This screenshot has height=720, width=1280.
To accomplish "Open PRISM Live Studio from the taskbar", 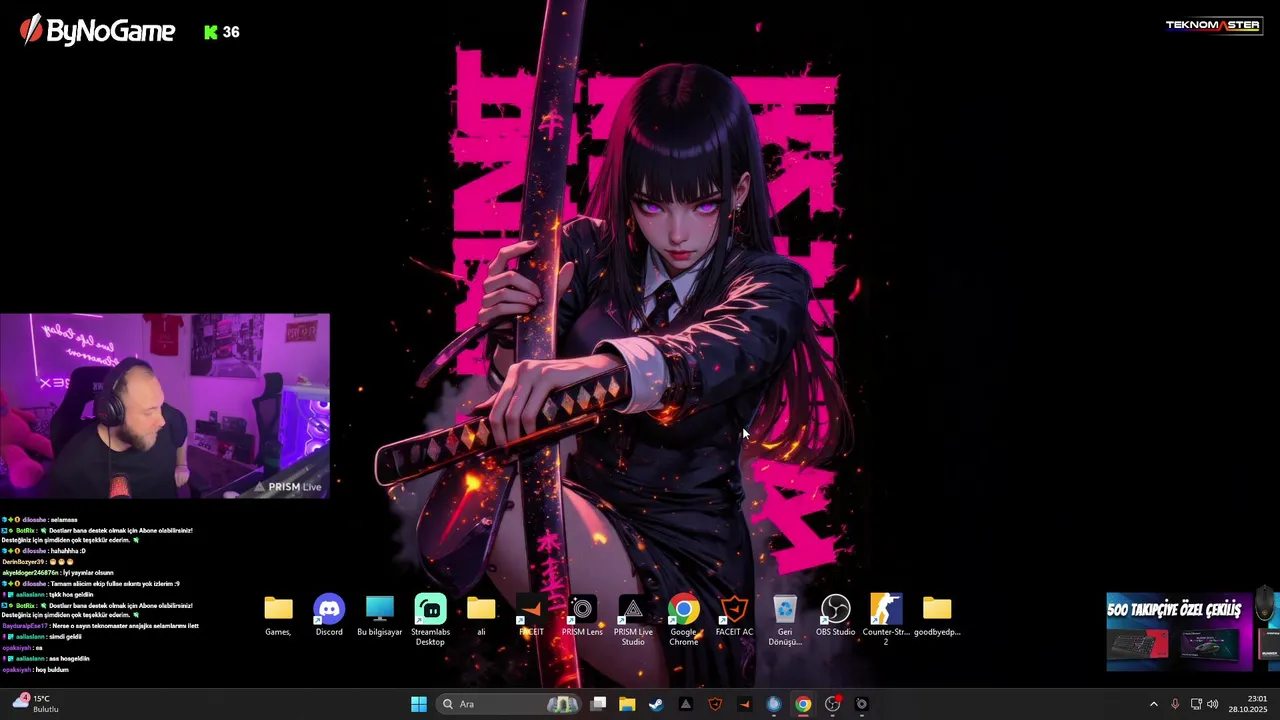I will coord(686,704).
